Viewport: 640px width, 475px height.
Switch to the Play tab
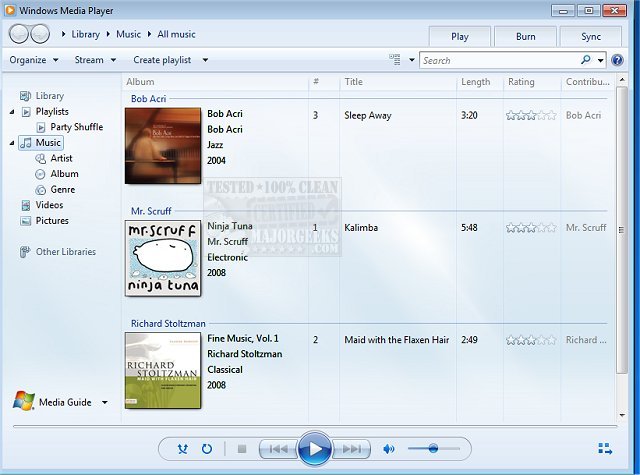coord(460,37)
